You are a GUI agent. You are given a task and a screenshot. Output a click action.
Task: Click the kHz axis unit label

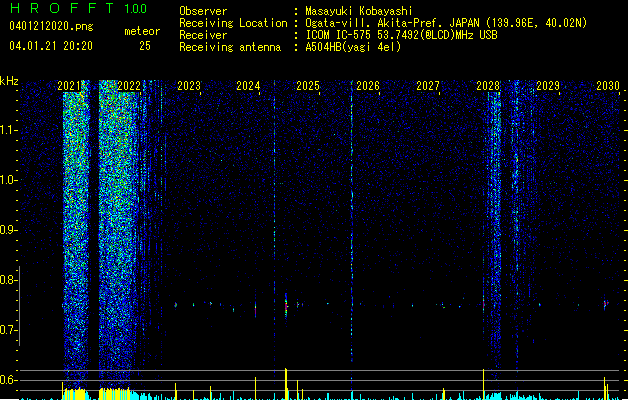coord(9,81)
